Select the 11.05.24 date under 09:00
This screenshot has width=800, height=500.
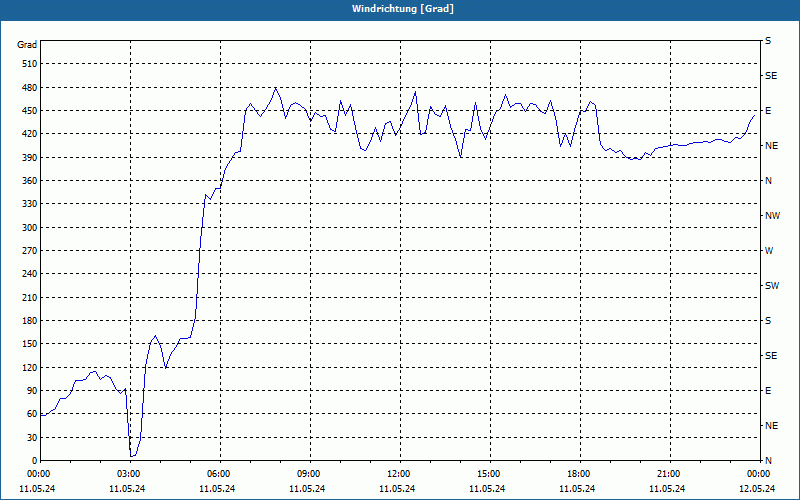click(x=307, y=488)
